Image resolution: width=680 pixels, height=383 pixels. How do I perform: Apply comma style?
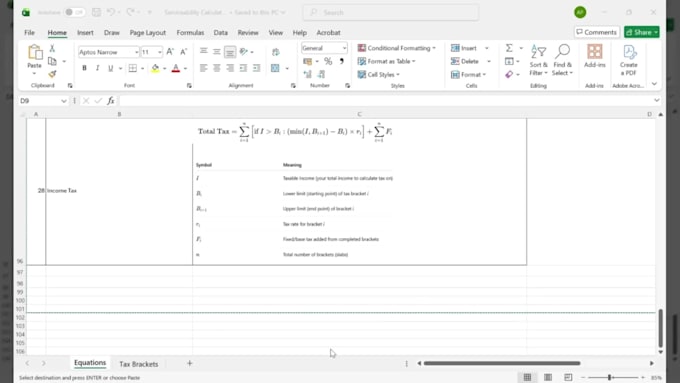(342, 62)
